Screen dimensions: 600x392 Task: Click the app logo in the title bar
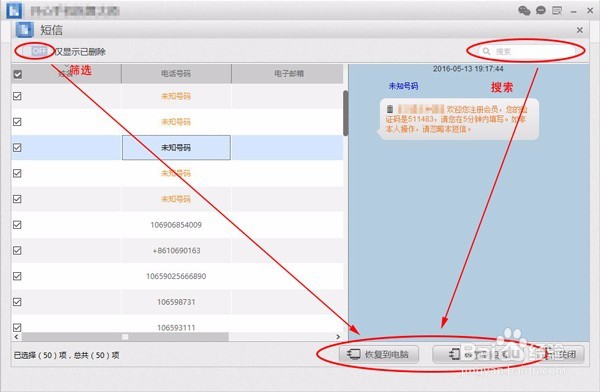click(14, 10)
